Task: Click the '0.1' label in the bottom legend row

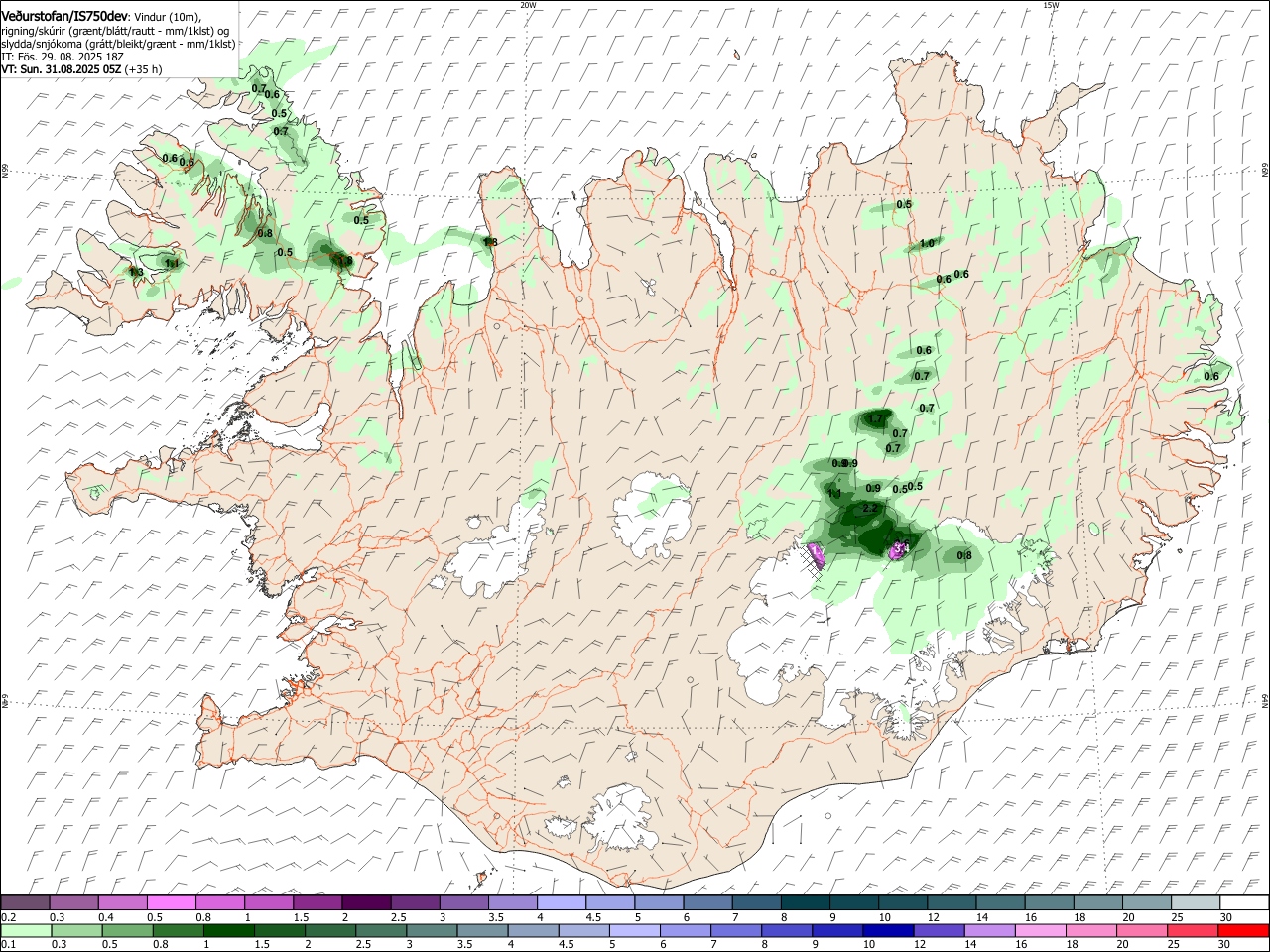Action: tap(9, 945)
